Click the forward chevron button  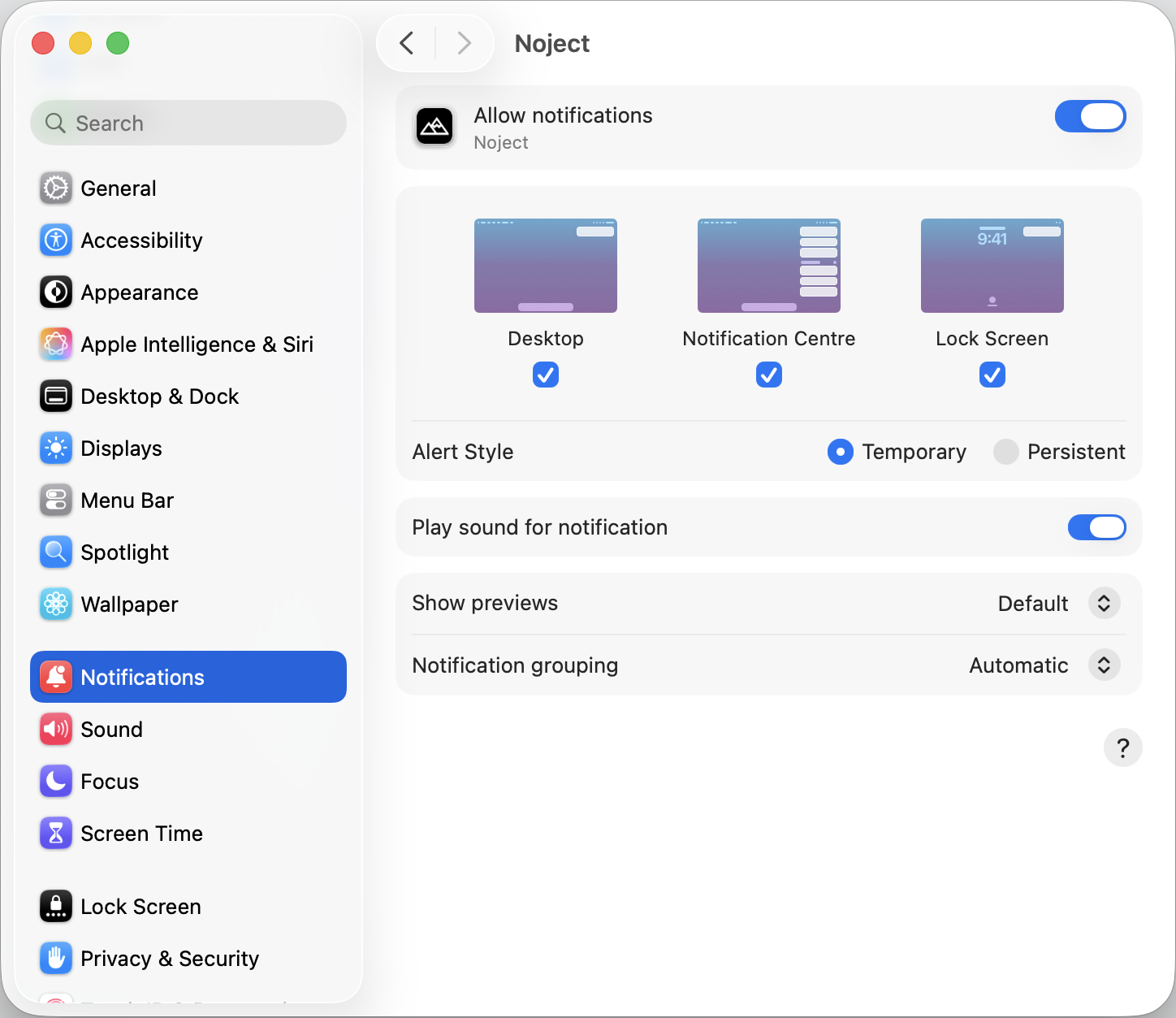click(464, 43)
